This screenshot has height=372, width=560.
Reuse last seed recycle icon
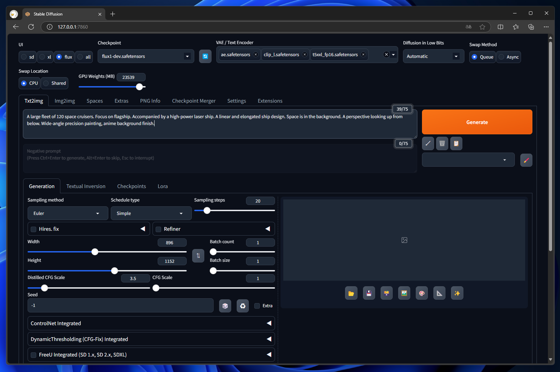point(242,306)
